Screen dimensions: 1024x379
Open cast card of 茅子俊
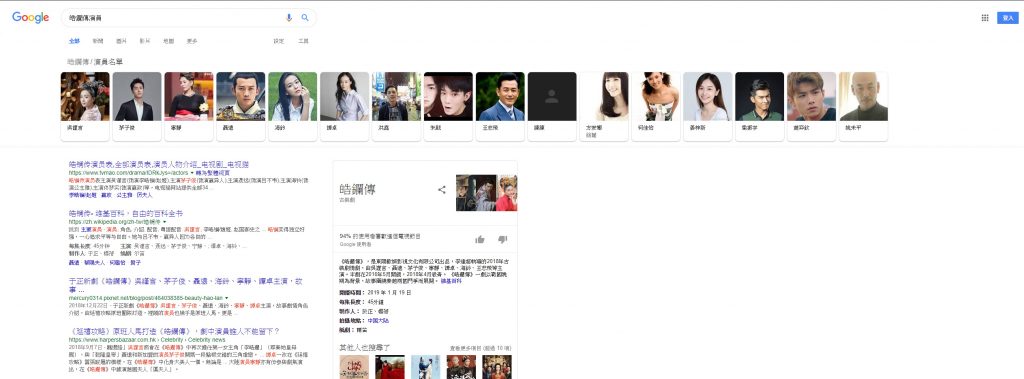coord(136,106)
